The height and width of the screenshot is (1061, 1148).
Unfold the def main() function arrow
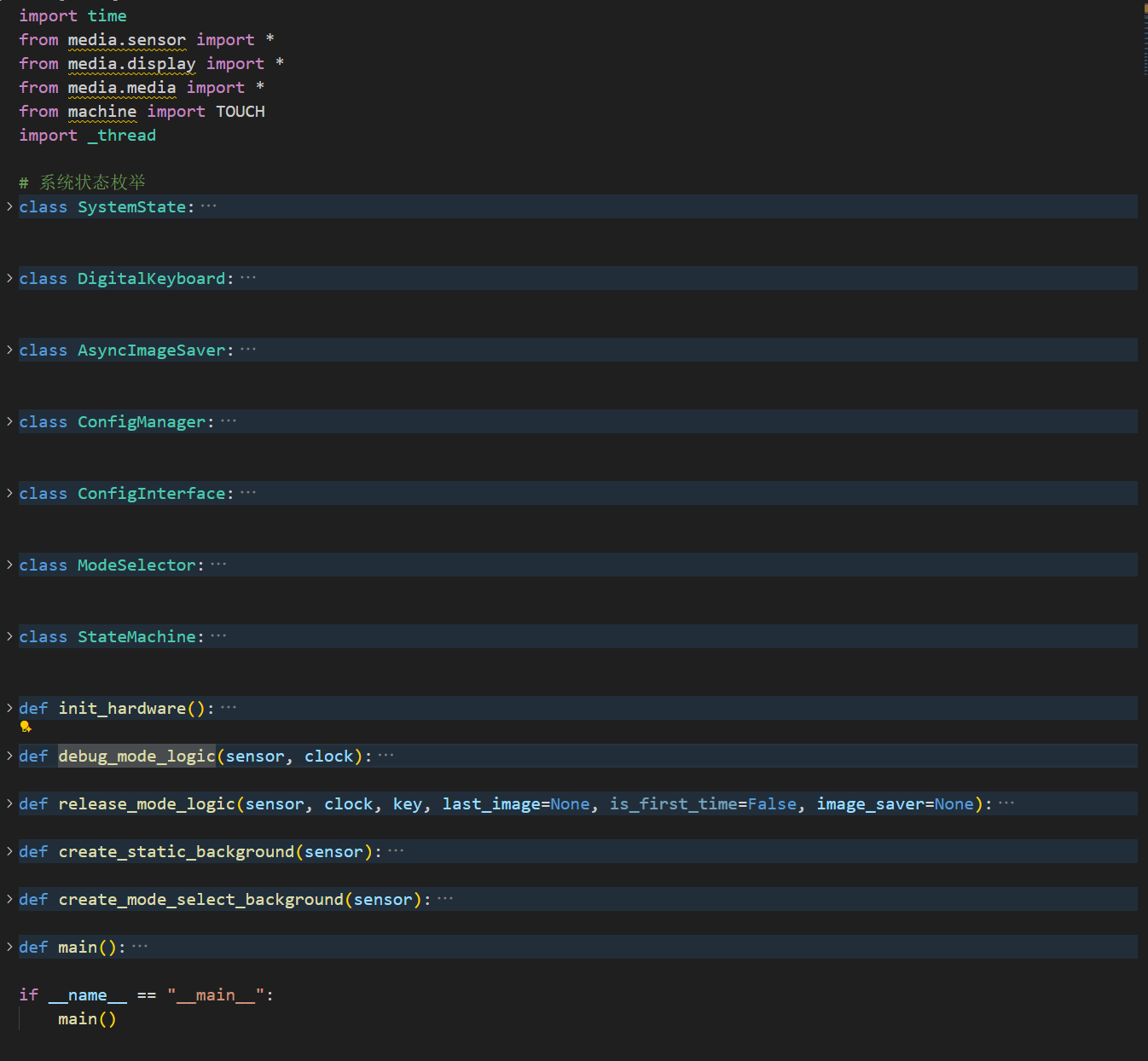[9, 947]
